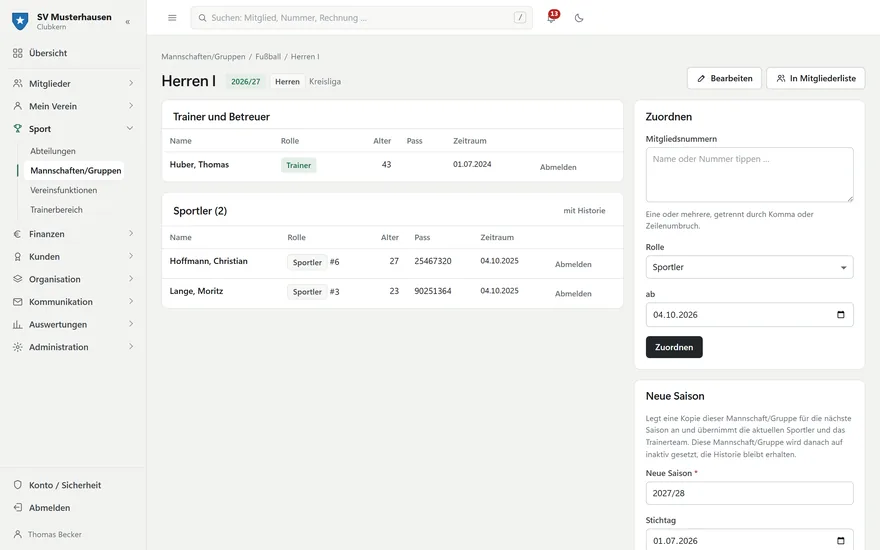The height and width of the screenshot is (550, 880).
Task: Open the Rolle dropdown showing Sportler
Action: tap(749, 267)
